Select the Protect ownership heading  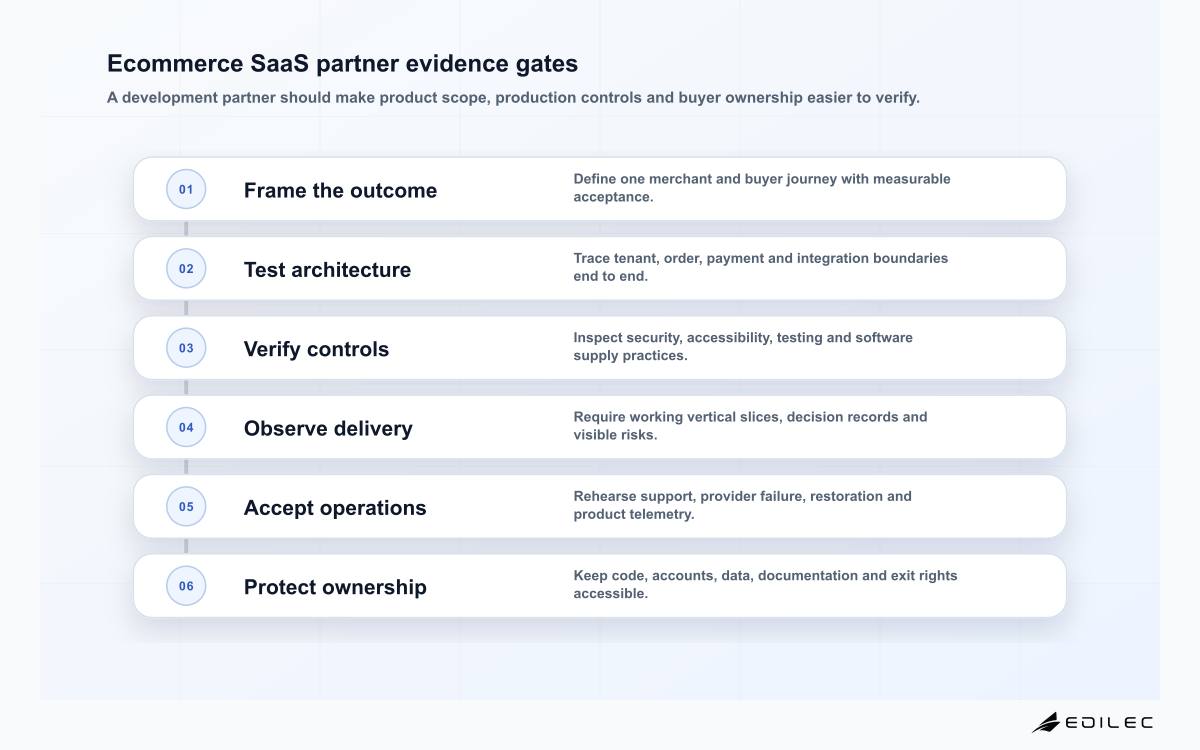[x=335, y=587]
